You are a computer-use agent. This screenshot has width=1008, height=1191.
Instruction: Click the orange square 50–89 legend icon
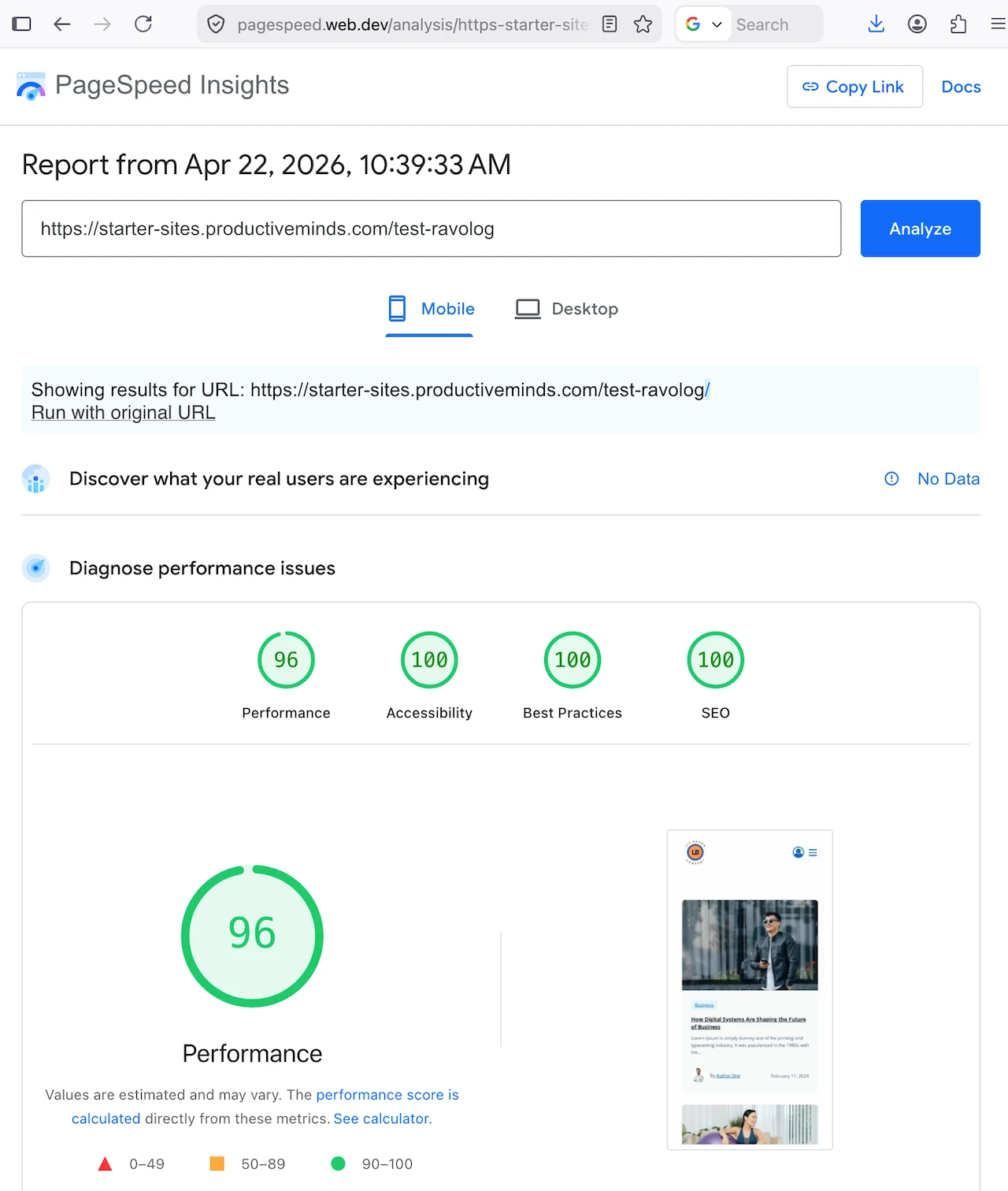[x=217, y=1163]
